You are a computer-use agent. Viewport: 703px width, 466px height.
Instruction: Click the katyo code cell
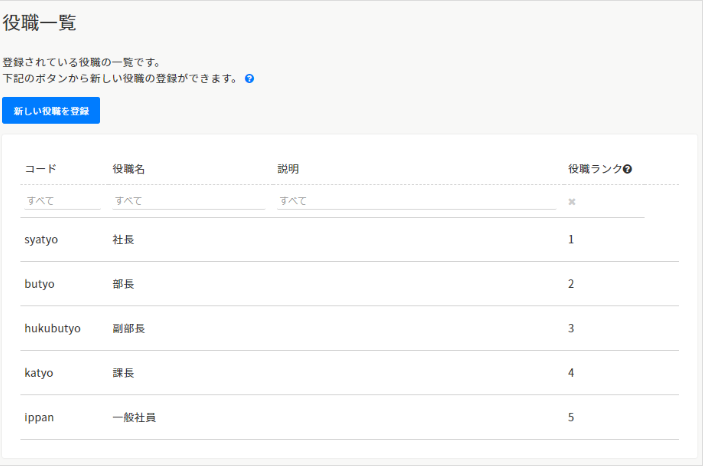(x=39, y=373)
